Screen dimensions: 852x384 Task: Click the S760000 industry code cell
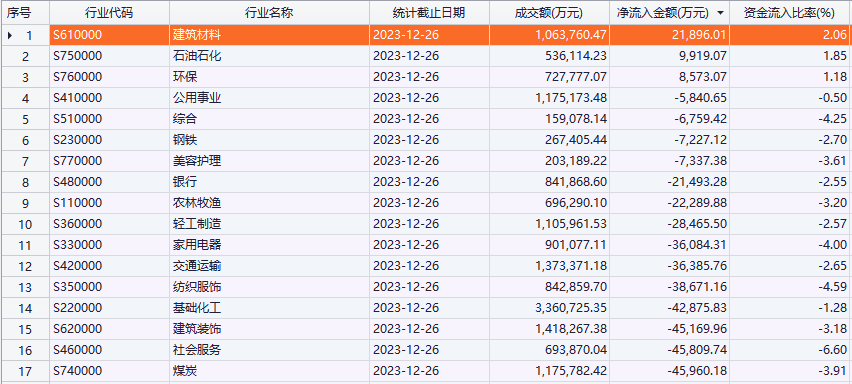109,77
